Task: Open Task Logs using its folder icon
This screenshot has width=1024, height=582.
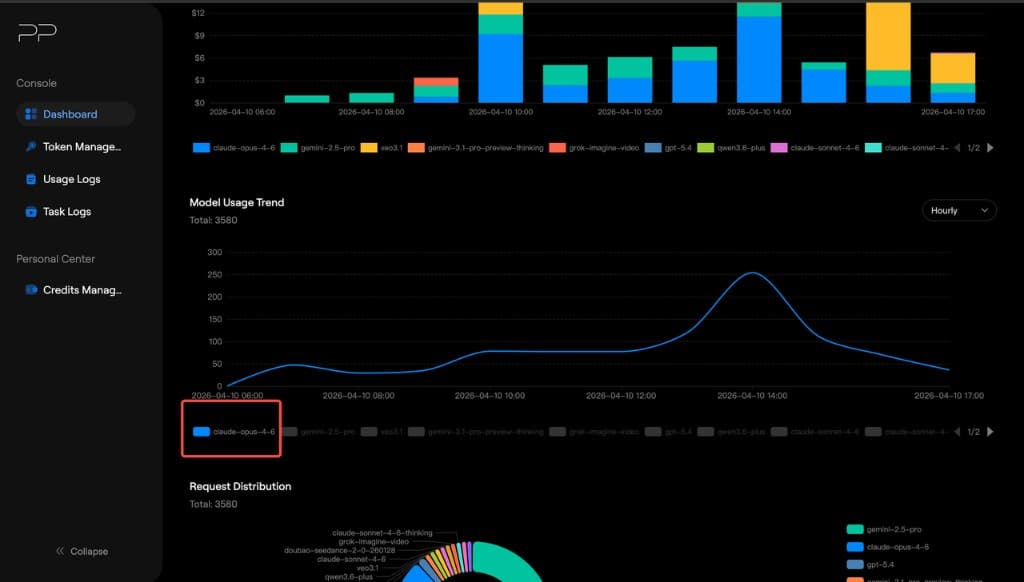Action: [31, 212]
